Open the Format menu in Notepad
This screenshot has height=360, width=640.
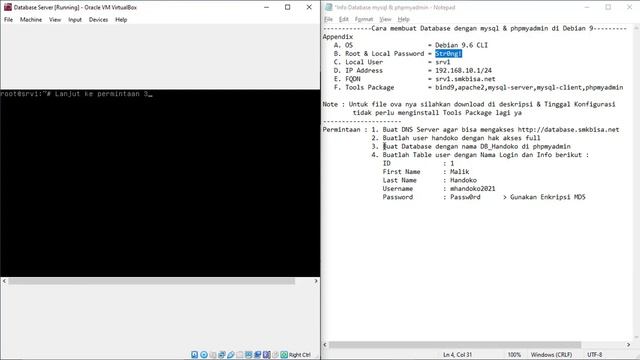click(x=364, y=19)
